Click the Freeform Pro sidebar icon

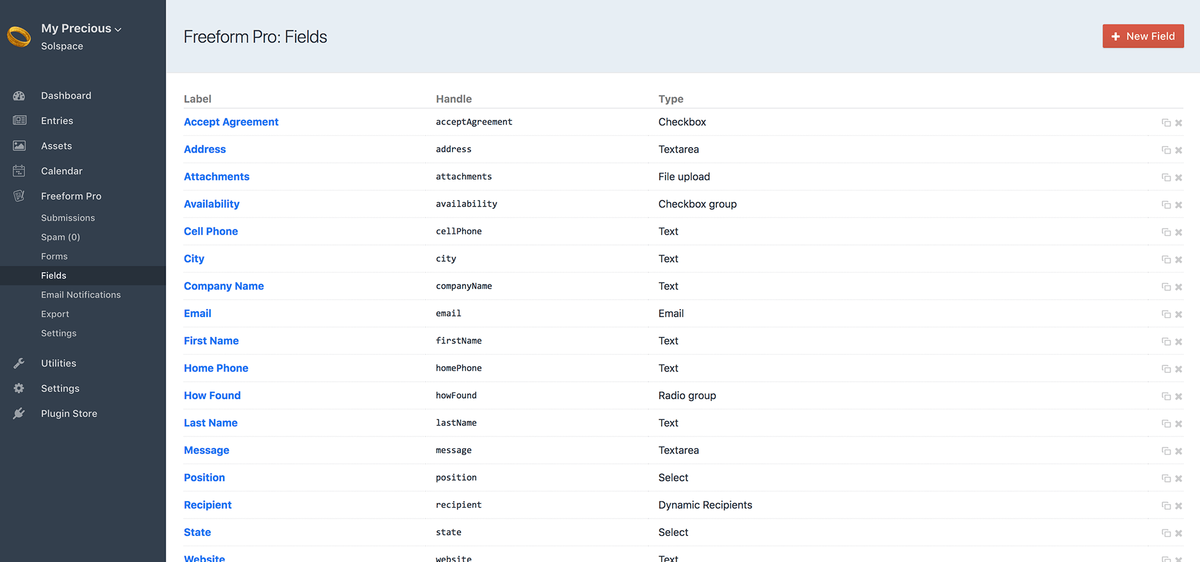pos(19,196)
